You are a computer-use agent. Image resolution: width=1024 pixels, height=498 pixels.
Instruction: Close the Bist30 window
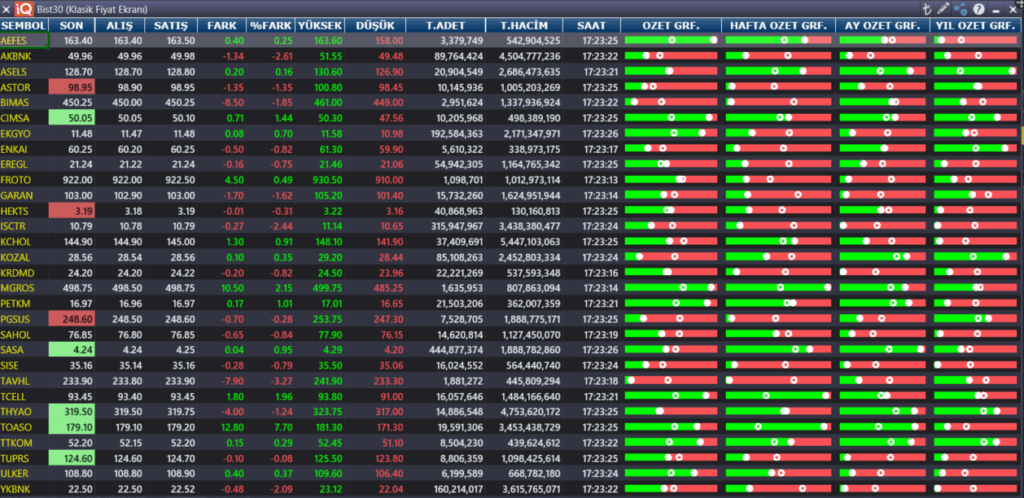point(1014,9)
